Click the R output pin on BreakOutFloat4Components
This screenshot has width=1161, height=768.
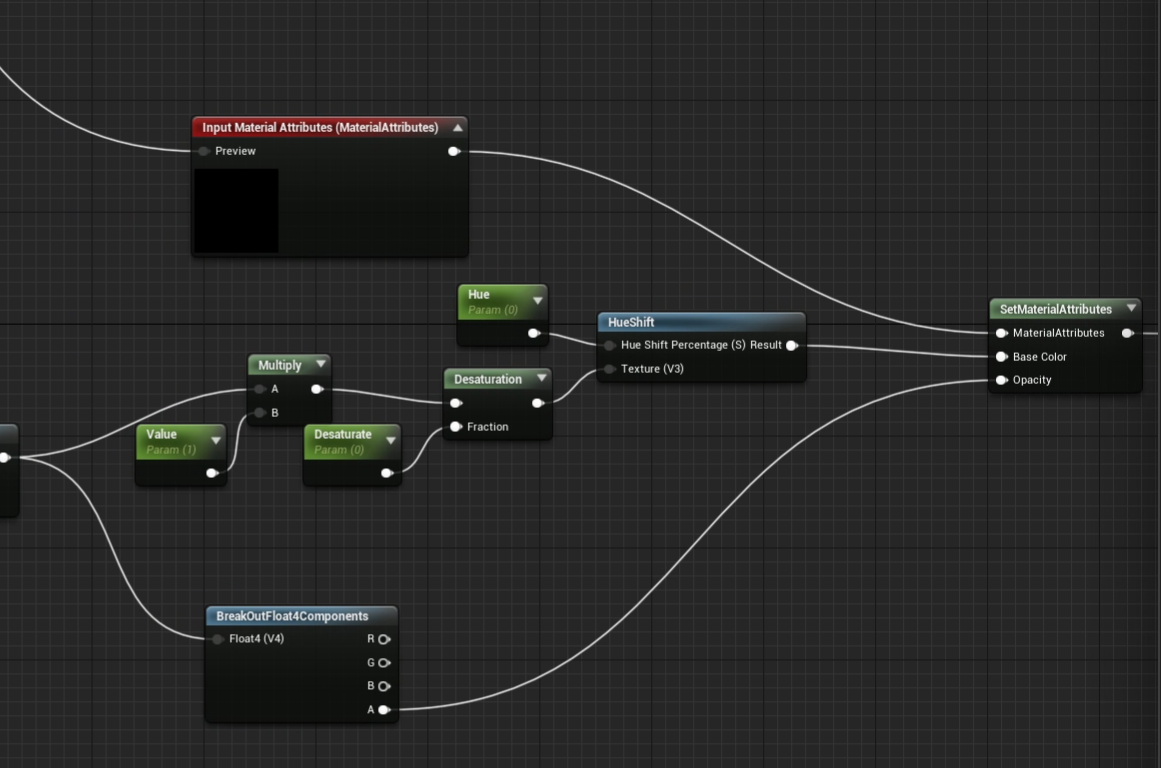384,638
